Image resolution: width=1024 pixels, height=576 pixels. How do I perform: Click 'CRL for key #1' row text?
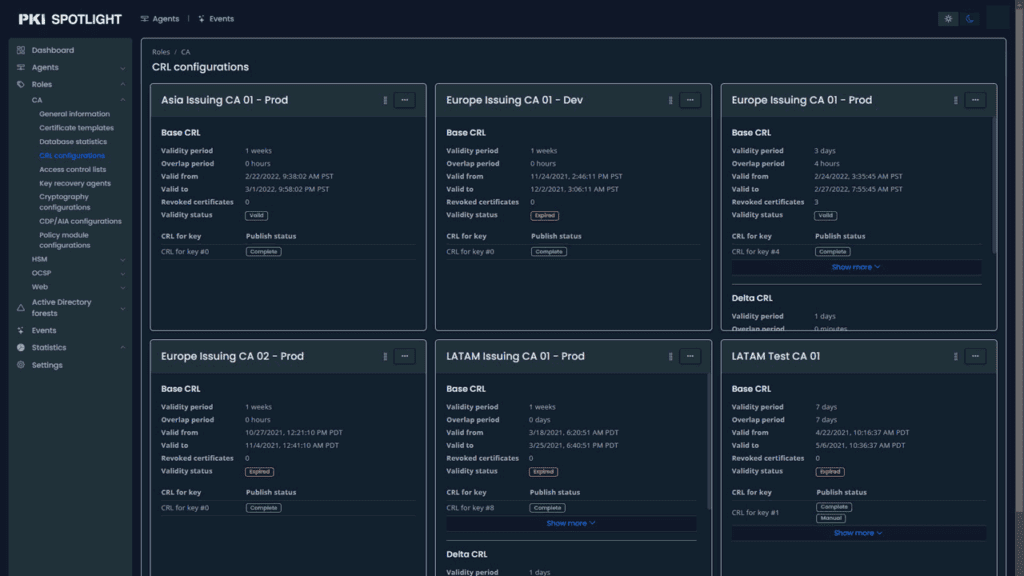coord(756,513)
